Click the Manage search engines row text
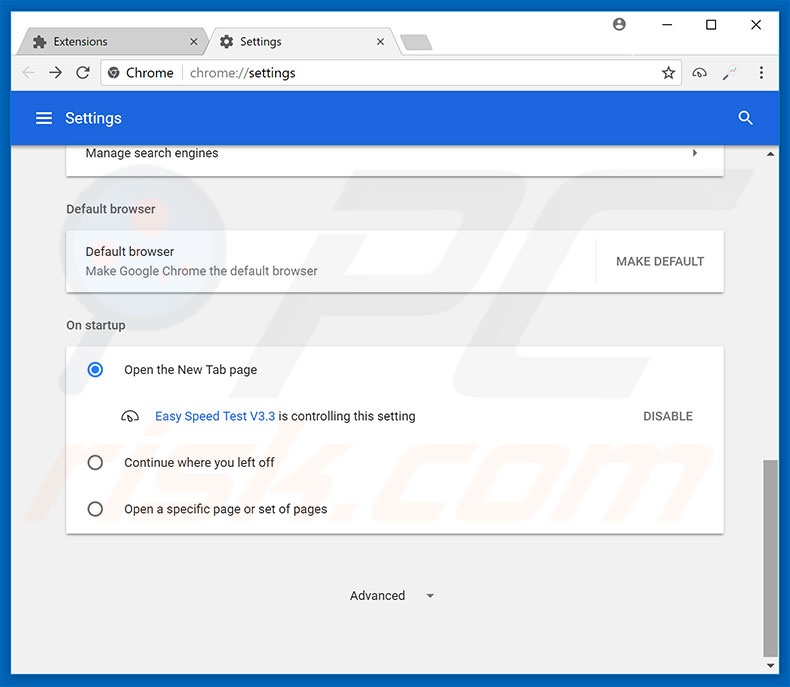 (x=152, y=153)
